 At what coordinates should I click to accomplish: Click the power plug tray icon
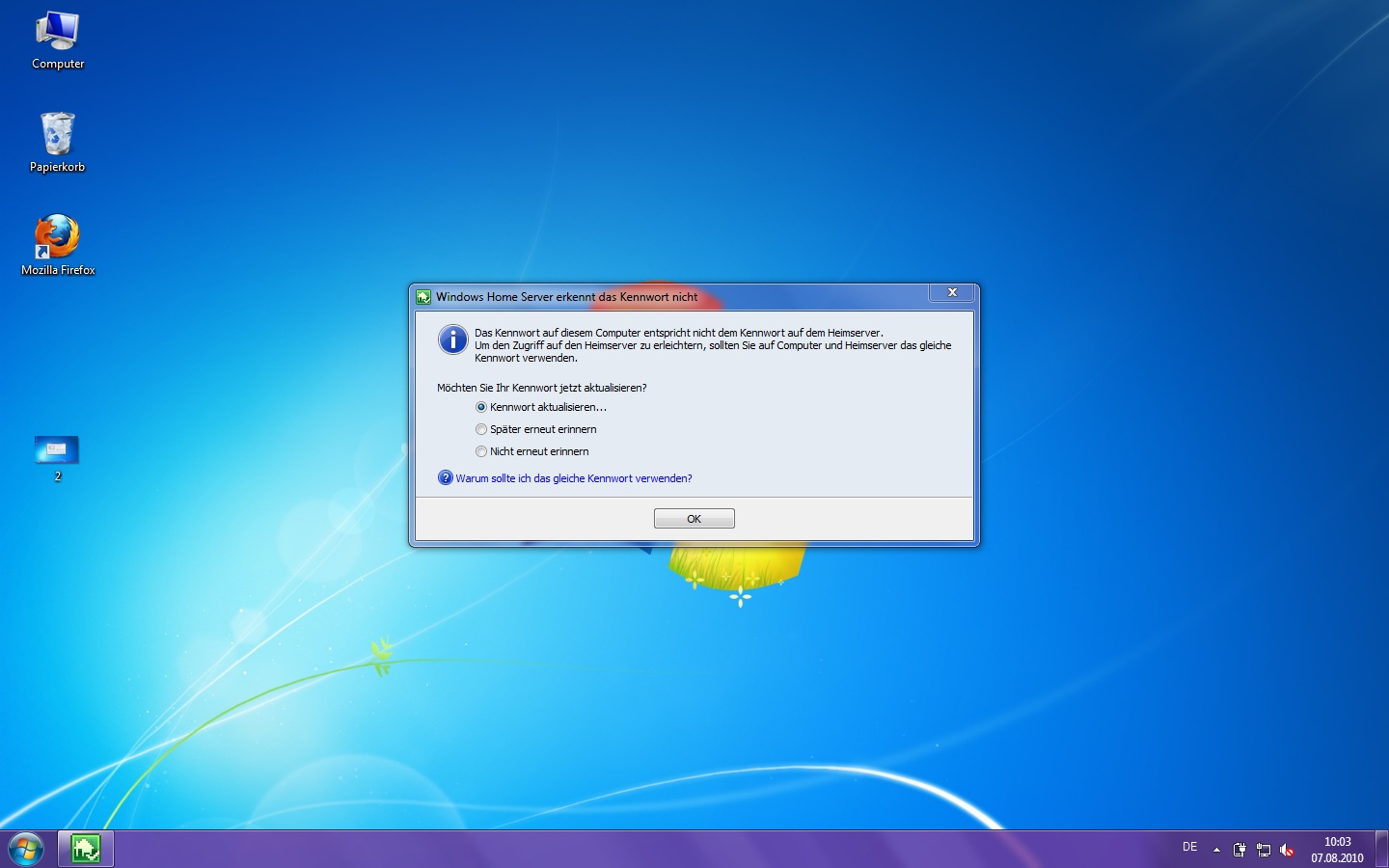tap(1239, 850)
